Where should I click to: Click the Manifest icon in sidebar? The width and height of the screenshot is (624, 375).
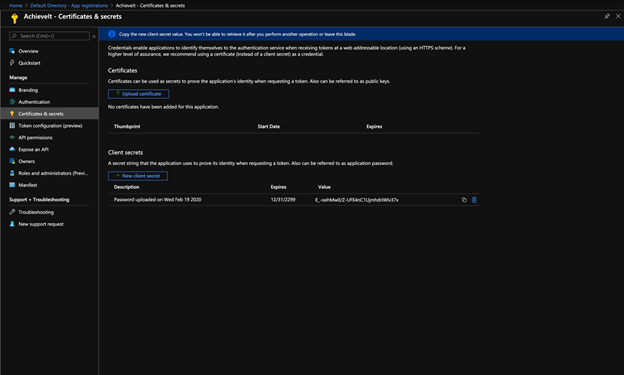[x=12, y=185]
